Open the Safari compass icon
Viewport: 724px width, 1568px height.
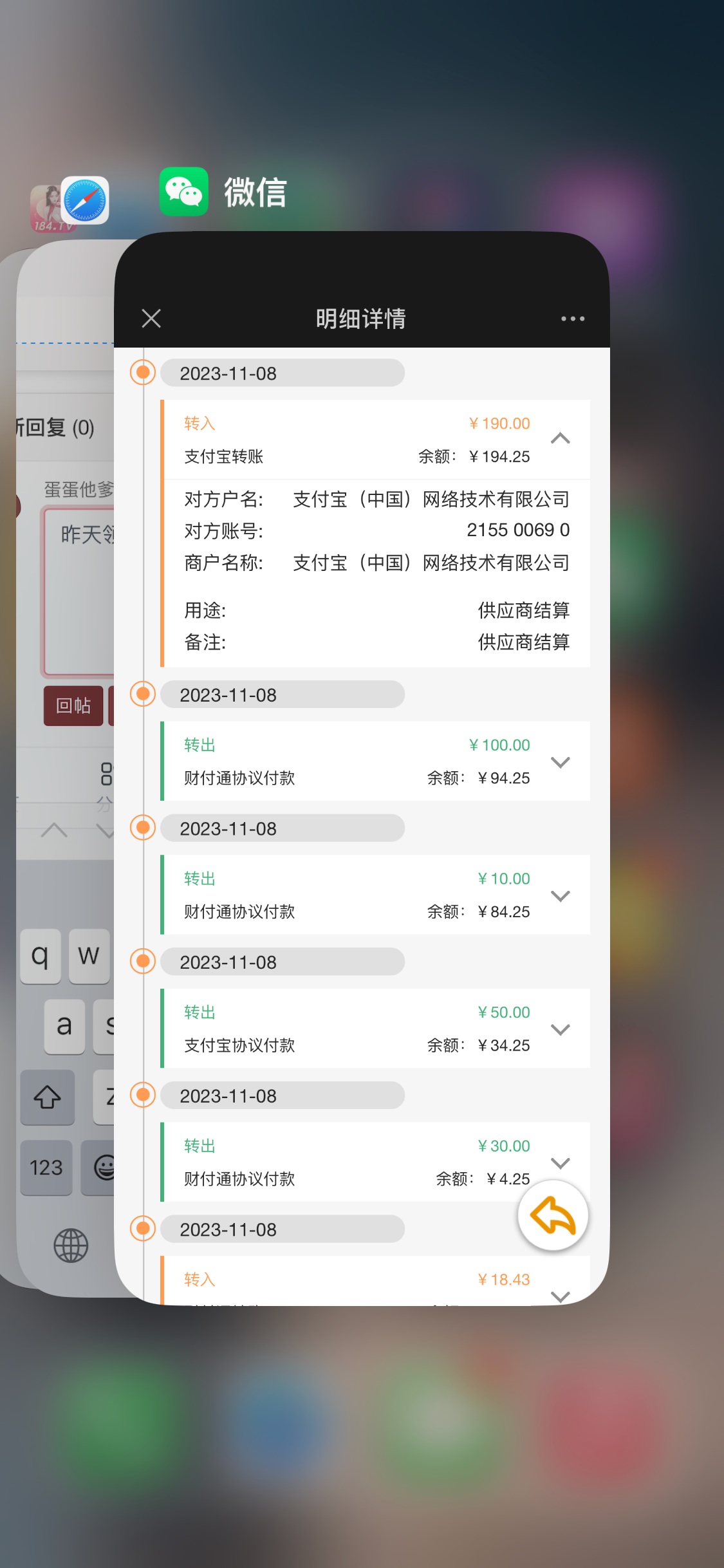click(85, 200)
